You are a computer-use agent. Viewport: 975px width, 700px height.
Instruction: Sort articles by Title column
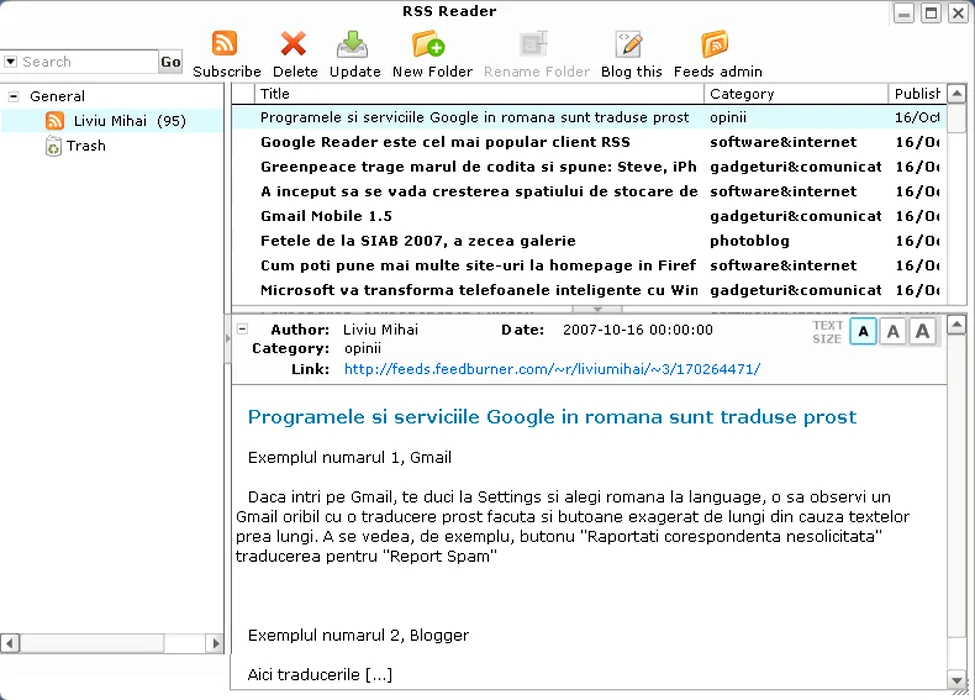(x=478, y=94)
